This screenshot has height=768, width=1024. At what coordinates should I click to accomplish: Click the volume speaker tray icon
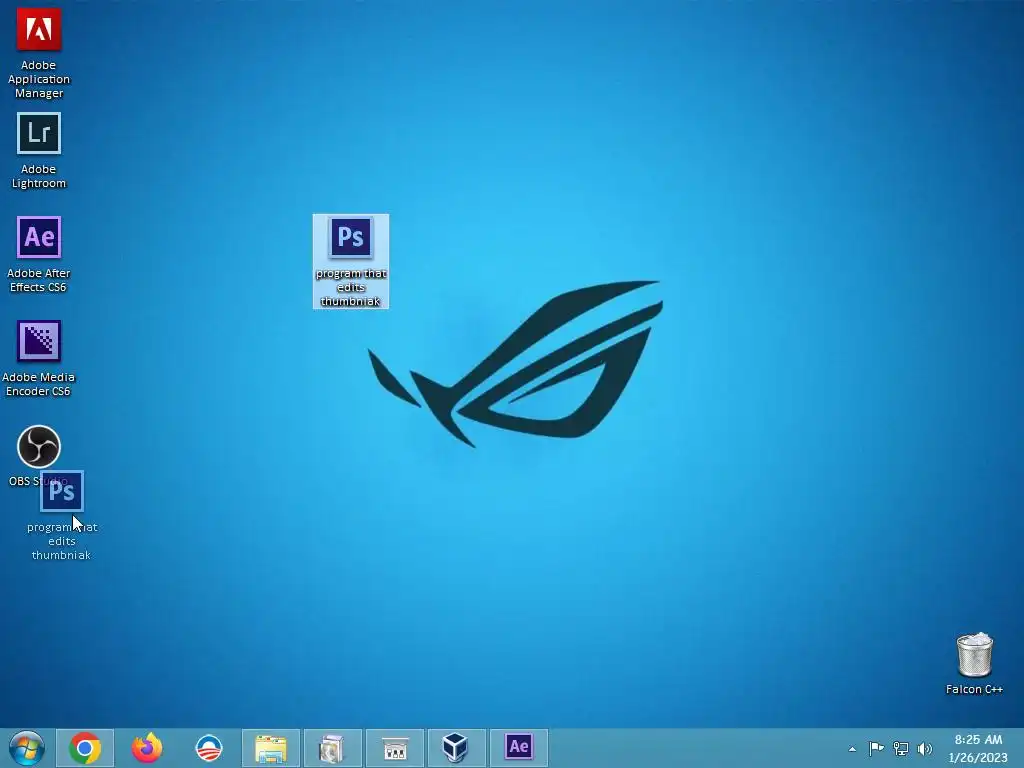tap(925, 748)
